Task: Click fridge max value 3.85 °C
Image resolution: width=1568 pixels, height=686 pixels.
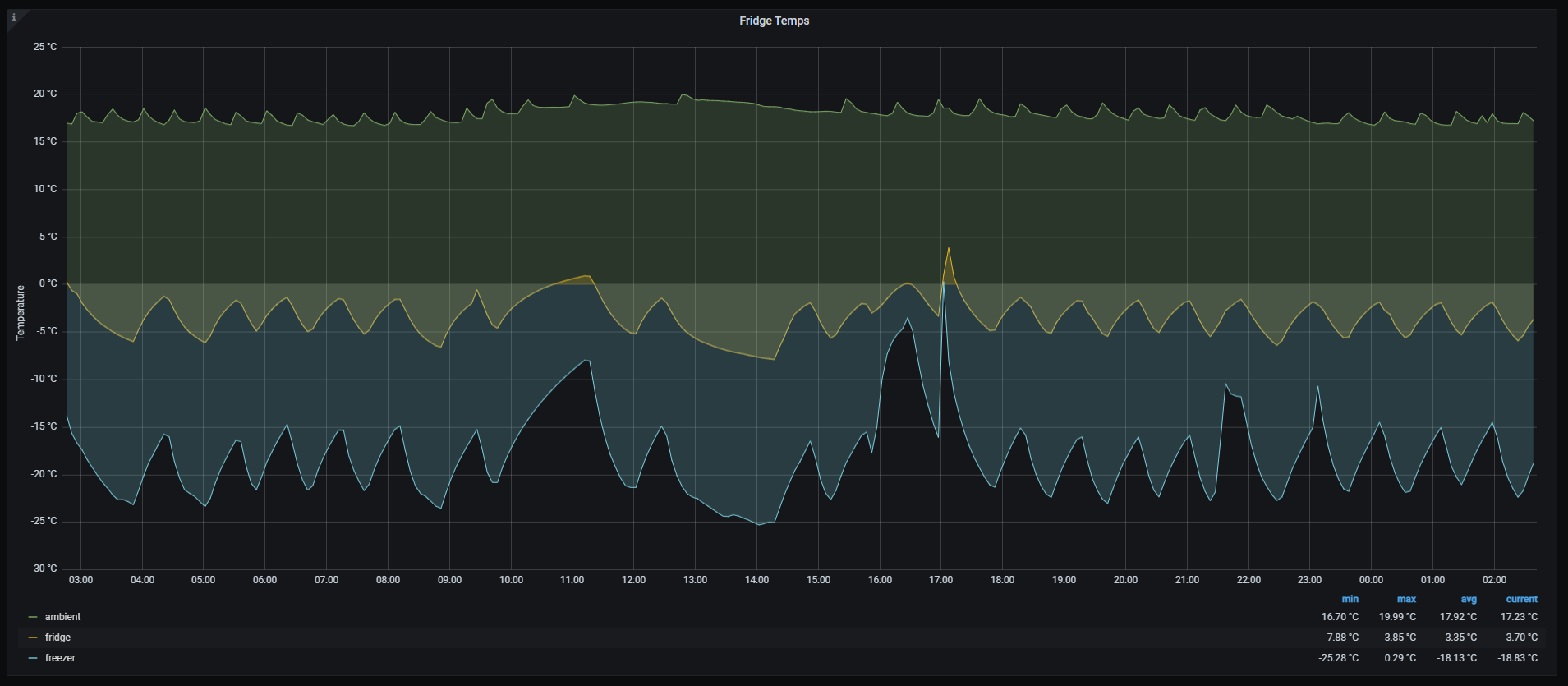Action: 1400,638
